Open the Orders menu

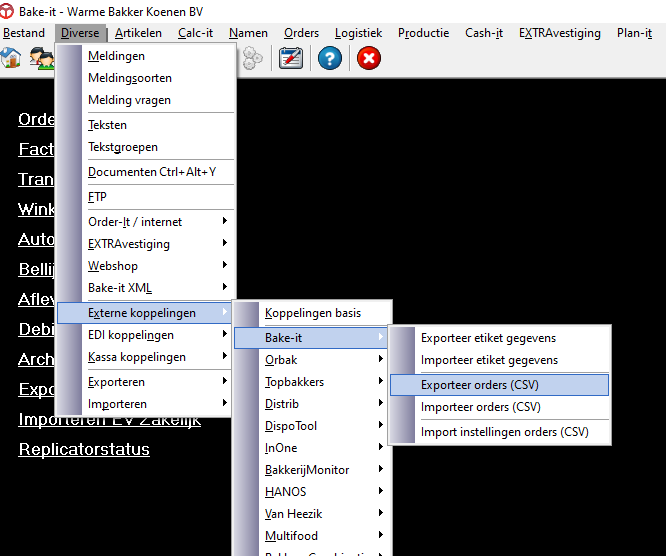click(301, 33)
